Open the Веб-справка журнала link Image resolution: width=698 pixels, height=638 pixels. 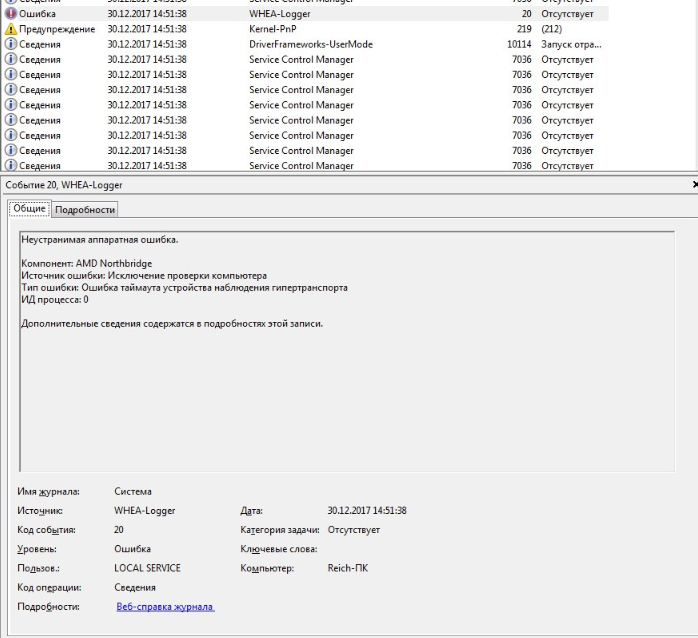click(165, 607)
